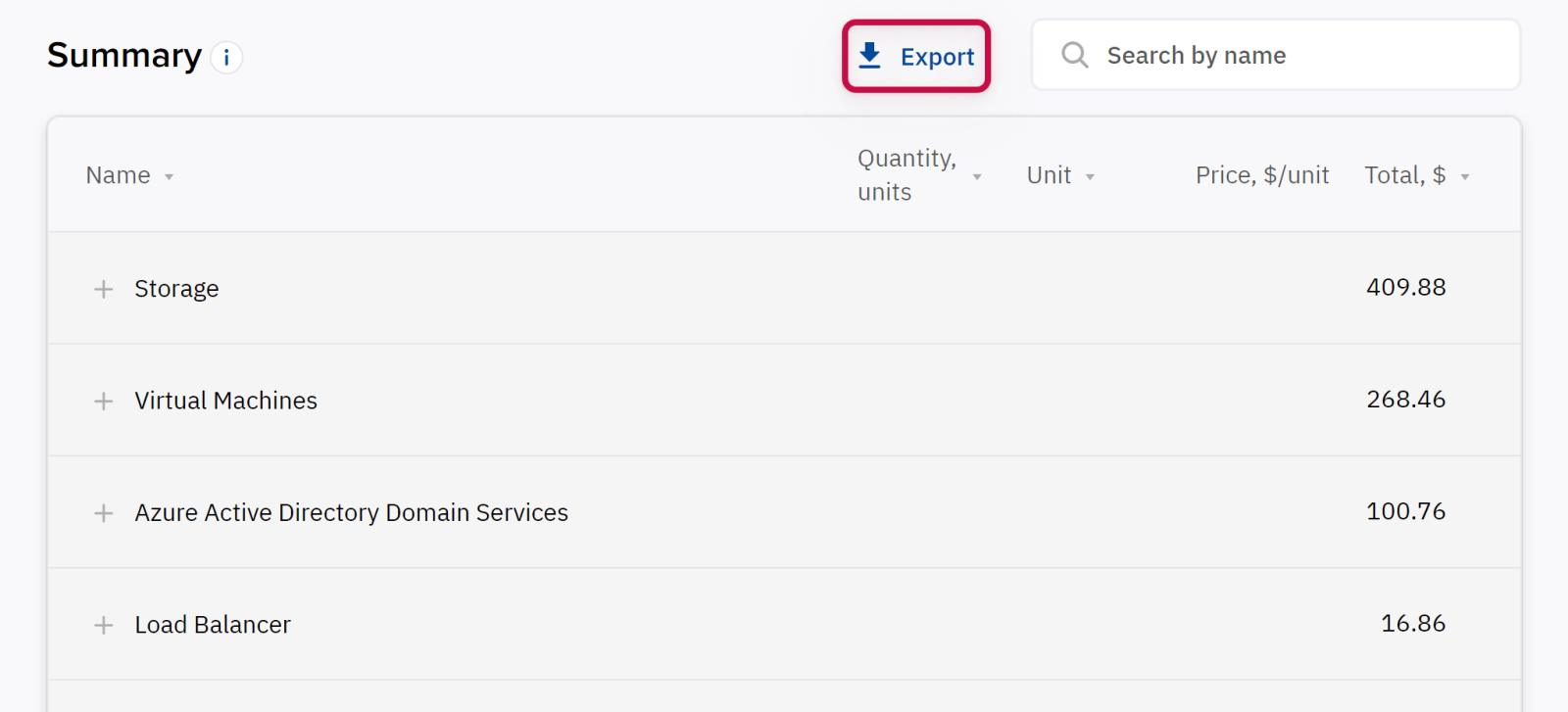The width and height of the screenshot is (1568, 712).
Task: Select the Load Balancer row label
Action: pos(213,625)
